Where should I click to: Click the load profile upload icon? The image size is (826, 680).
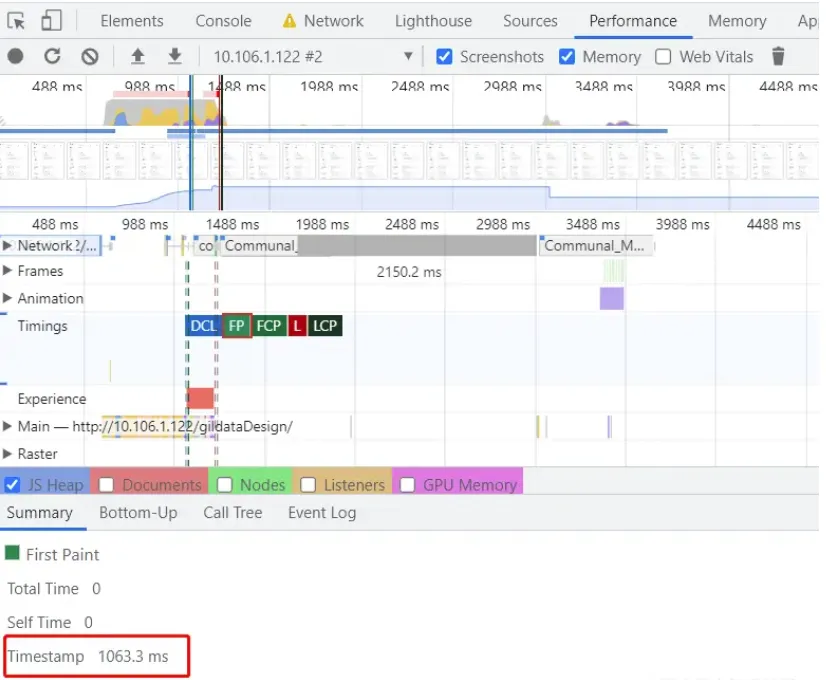tap(138, 57)
